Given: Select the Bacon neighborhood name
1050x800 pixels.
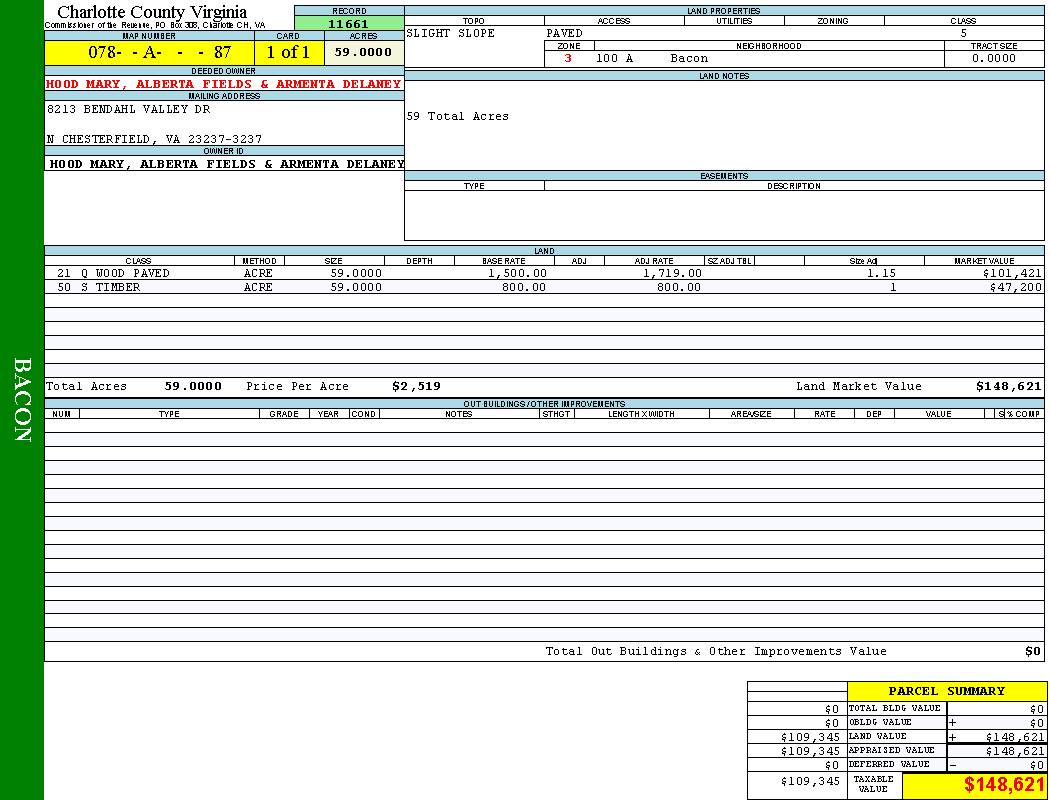Looking at the screenshot, I should coord(689,58).
